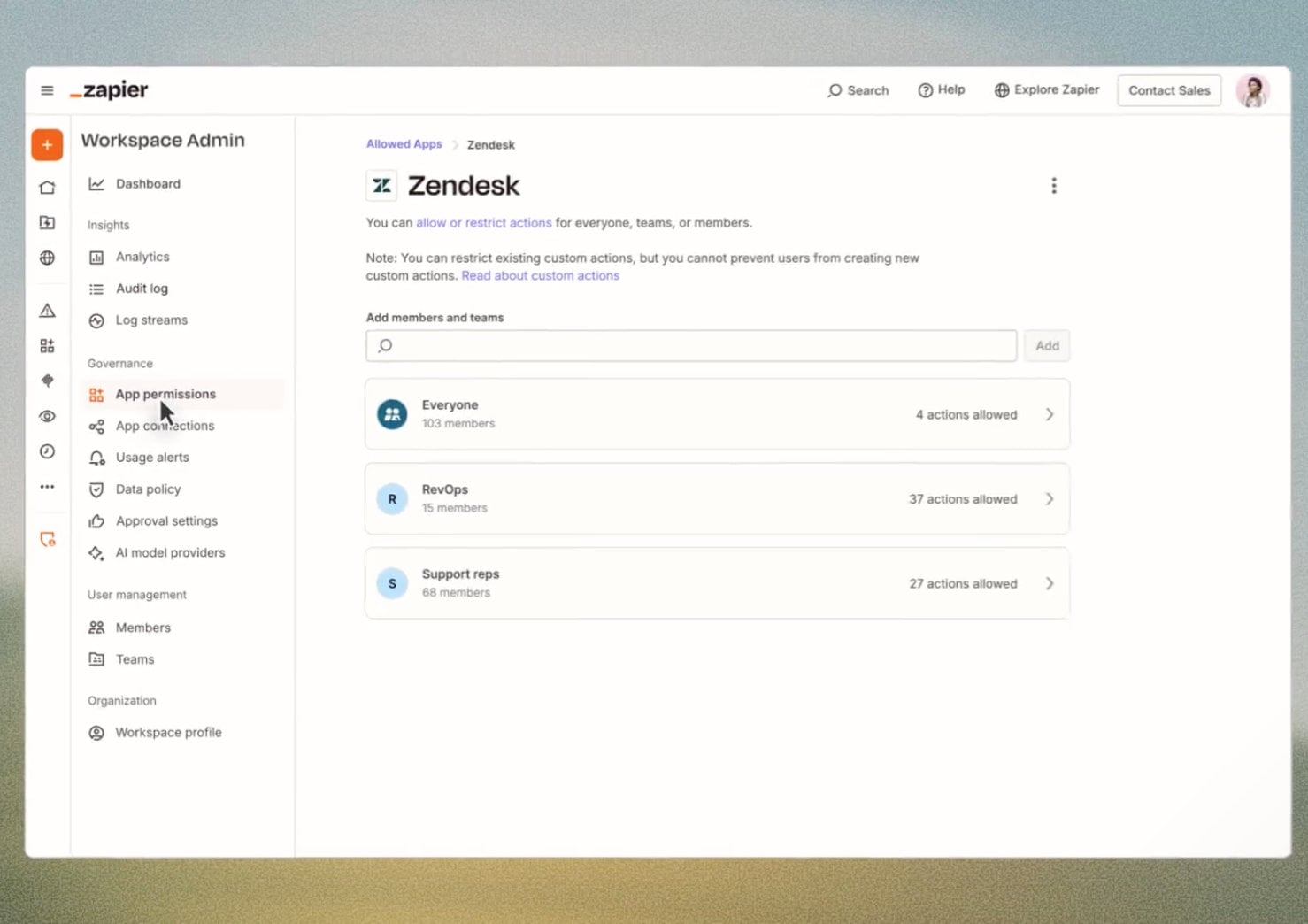
Task: Click the Zendesk app logo
Action: [381, 186]
